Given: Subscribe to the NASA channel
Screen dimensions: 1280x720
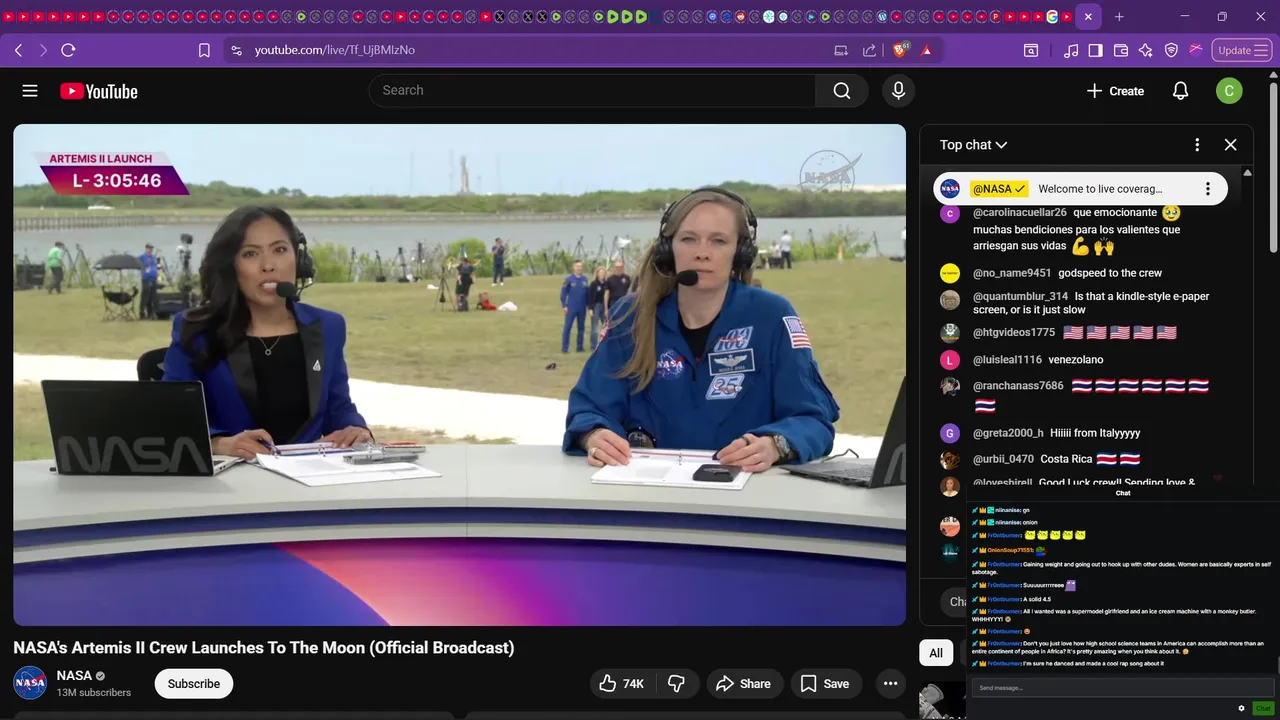Looking at the screenshot, I should tap(193, 684).
